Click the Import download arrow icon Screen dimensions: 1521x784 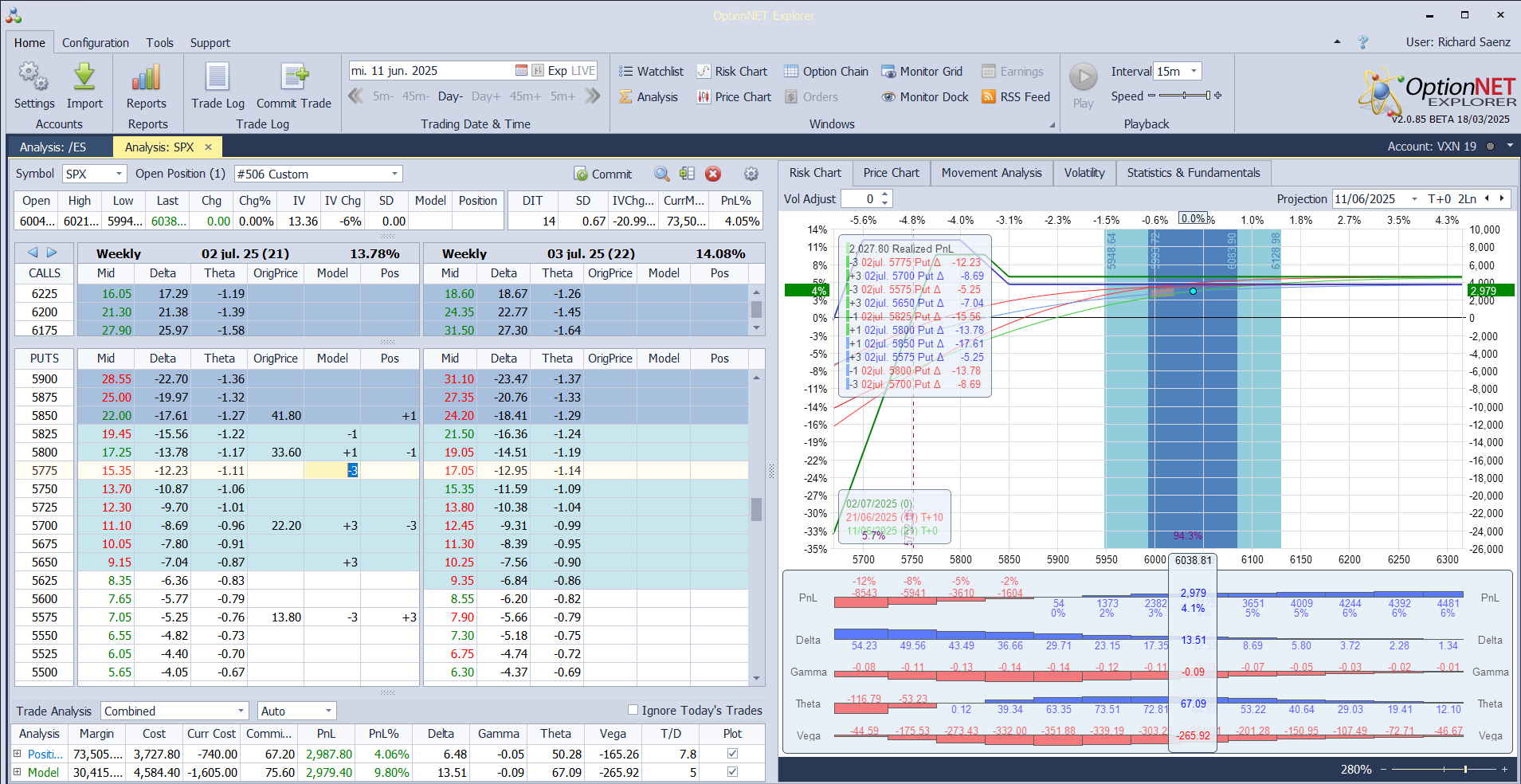[84, 77]
